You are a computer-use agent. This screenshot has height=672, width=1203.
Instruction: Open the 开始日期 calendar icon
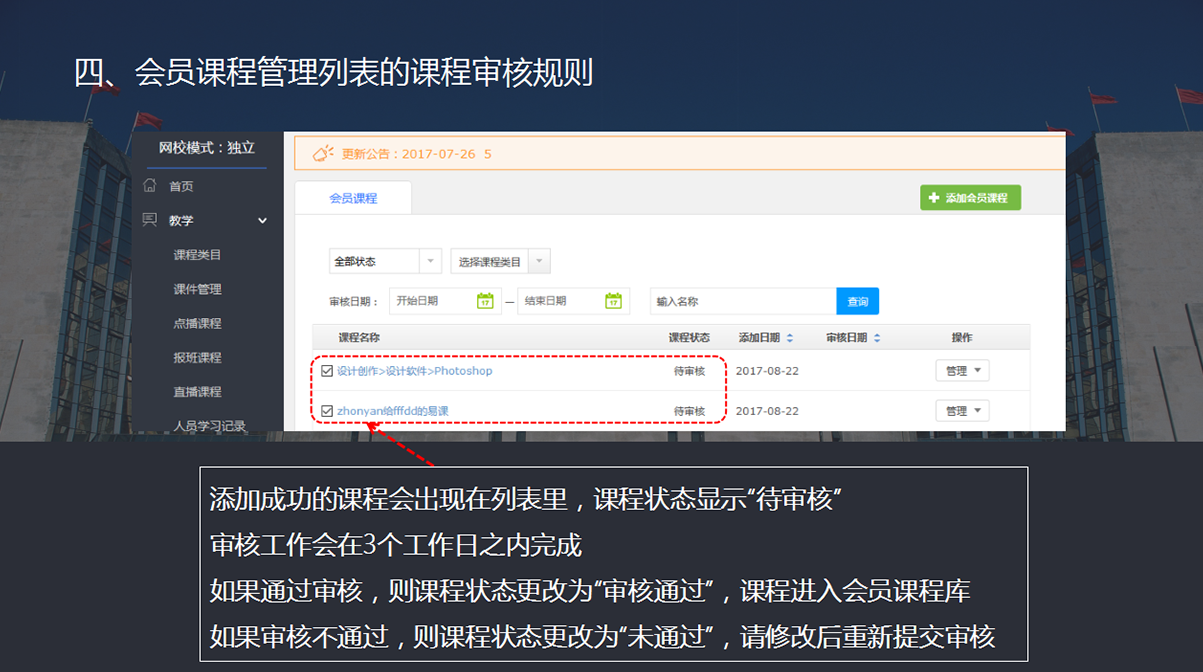tap(485, 301)
